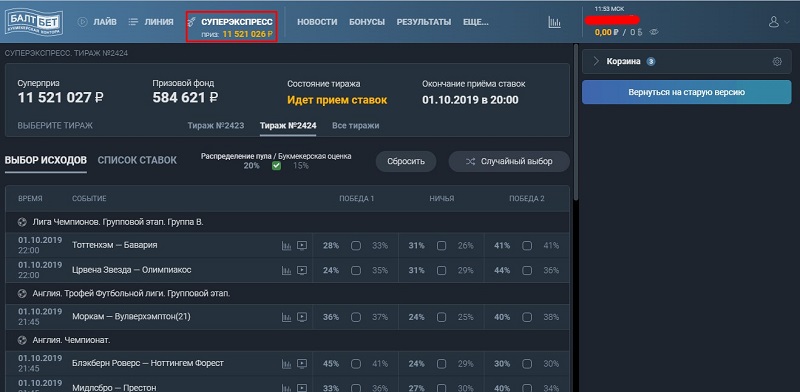Open statistics icon for Блэкберн Роверс — Ноттингем Форест
Screen dimensions: 800x392
coord(287,364)
